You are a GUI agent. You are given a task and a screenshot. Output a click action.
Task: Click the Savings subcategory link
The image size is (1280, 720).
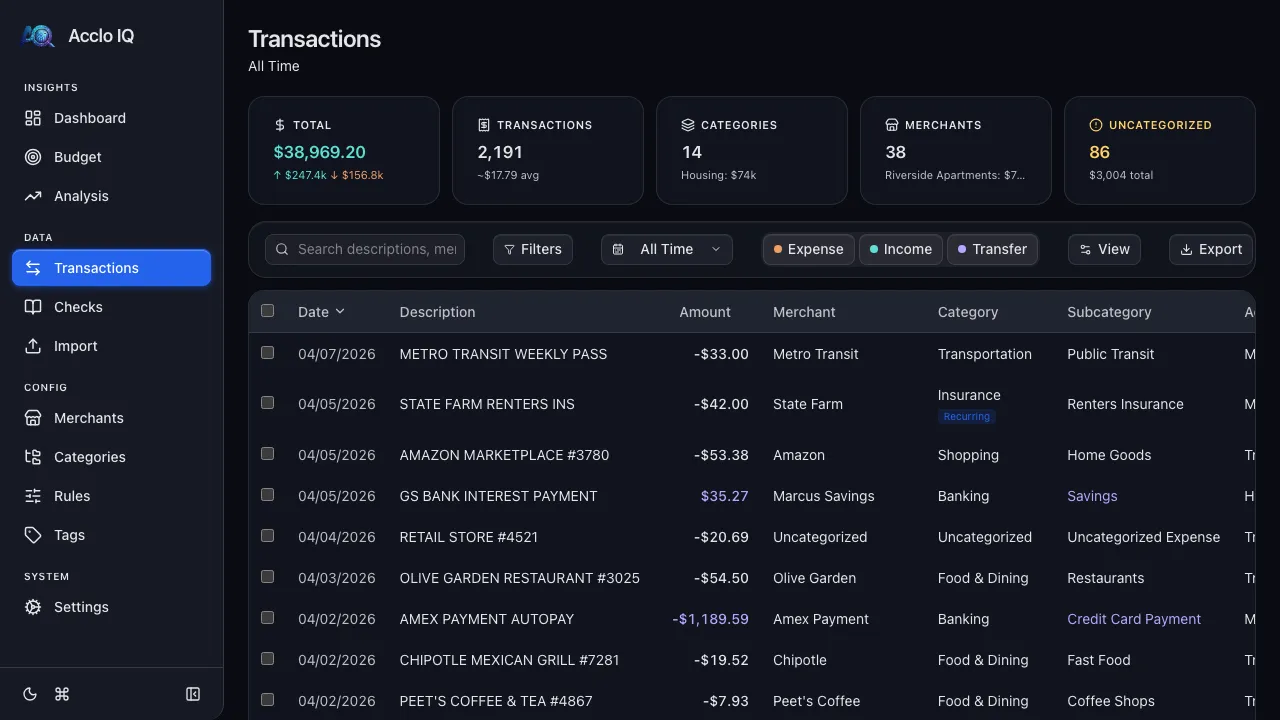point(1092,496)
